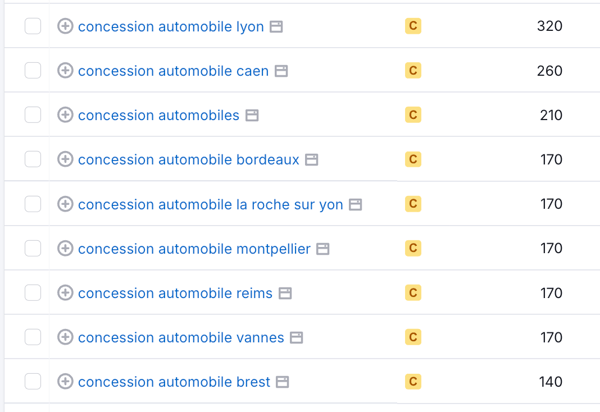The height and width of the screenshot is (412, 600).
Task: Click SERP icon beside concession automobile montpellier
Action: (323, 249)
